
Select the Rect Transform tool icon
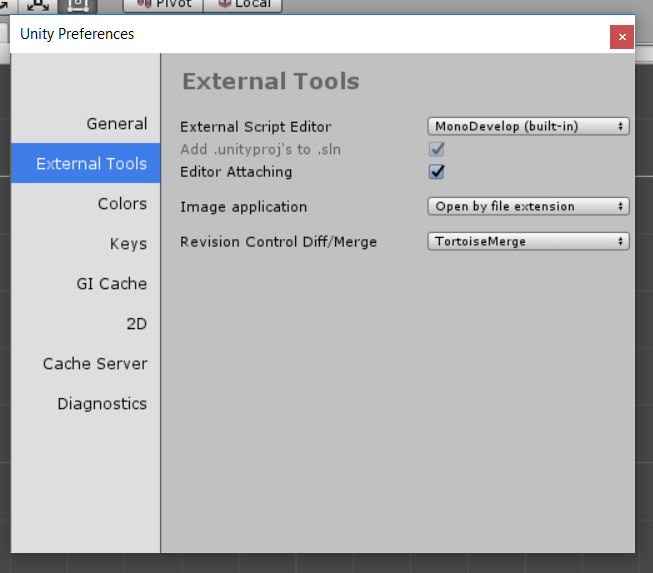tap(77, 5)
